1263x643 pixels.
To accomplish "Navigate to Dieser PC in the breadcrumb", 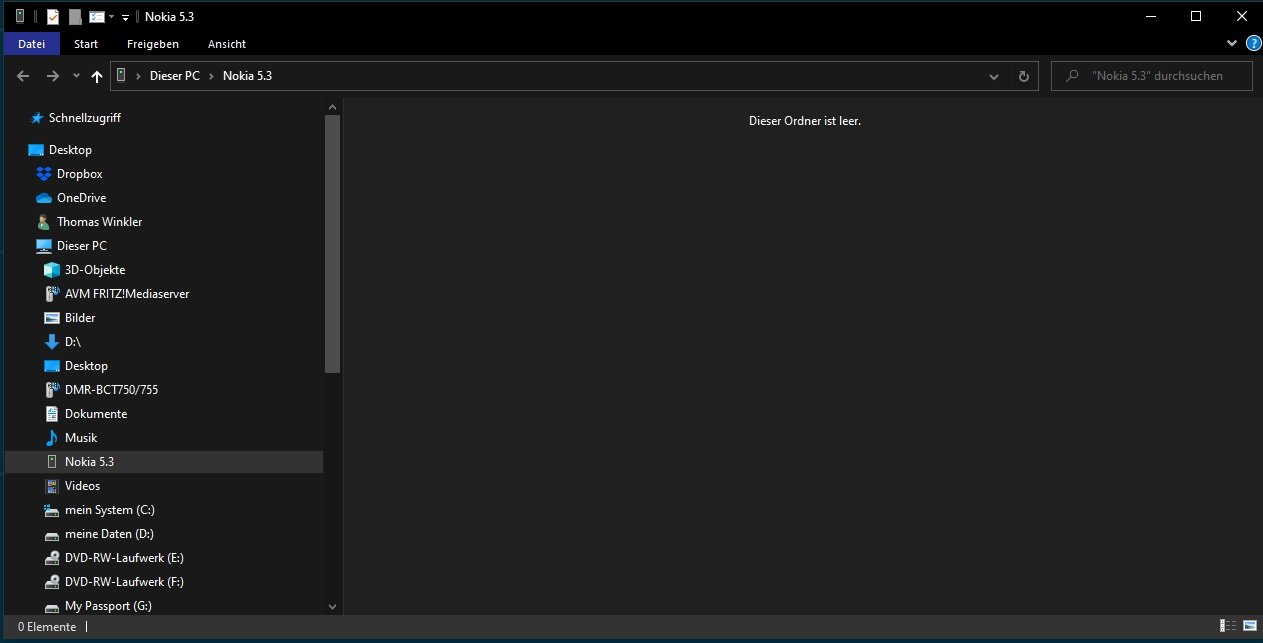I will (175, 76).
